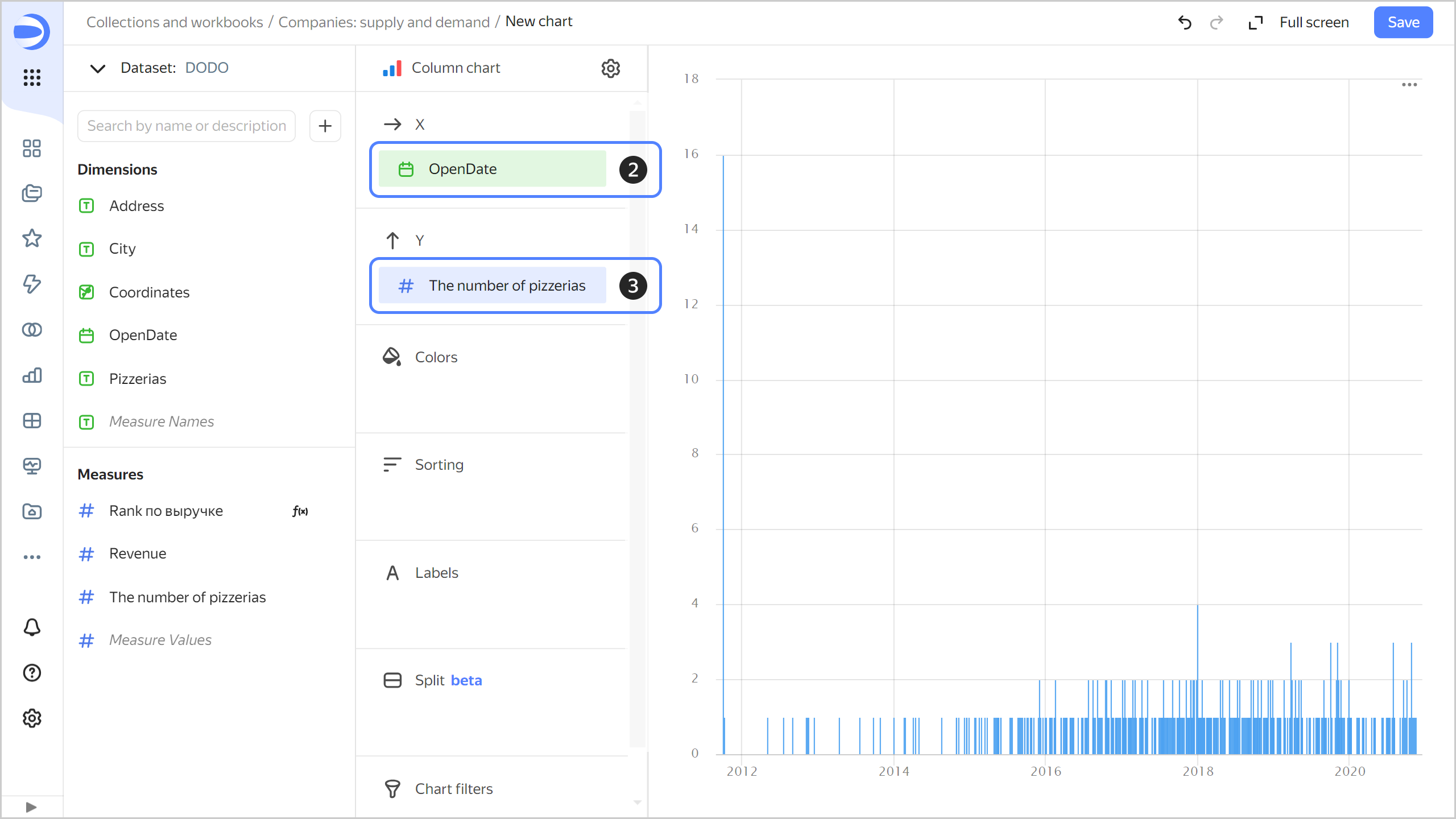Click the search by name input field

(x=187, y=125)
